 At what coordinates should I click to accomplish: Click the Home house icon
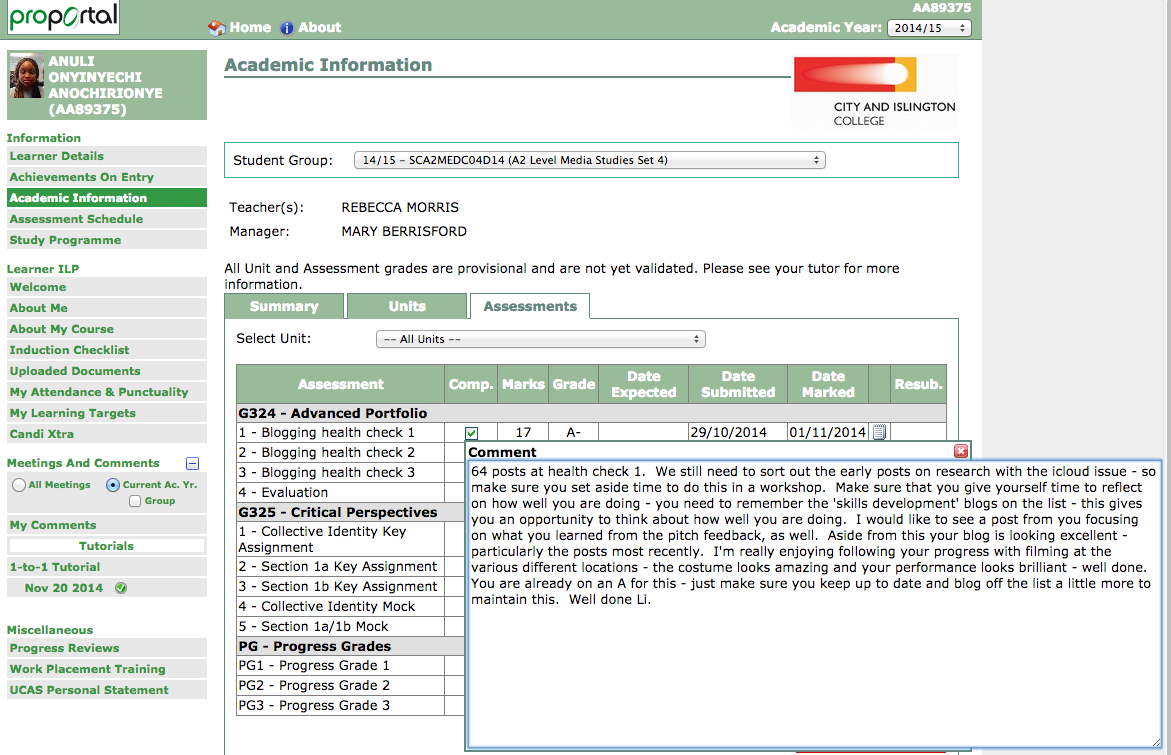click(217, 28)
